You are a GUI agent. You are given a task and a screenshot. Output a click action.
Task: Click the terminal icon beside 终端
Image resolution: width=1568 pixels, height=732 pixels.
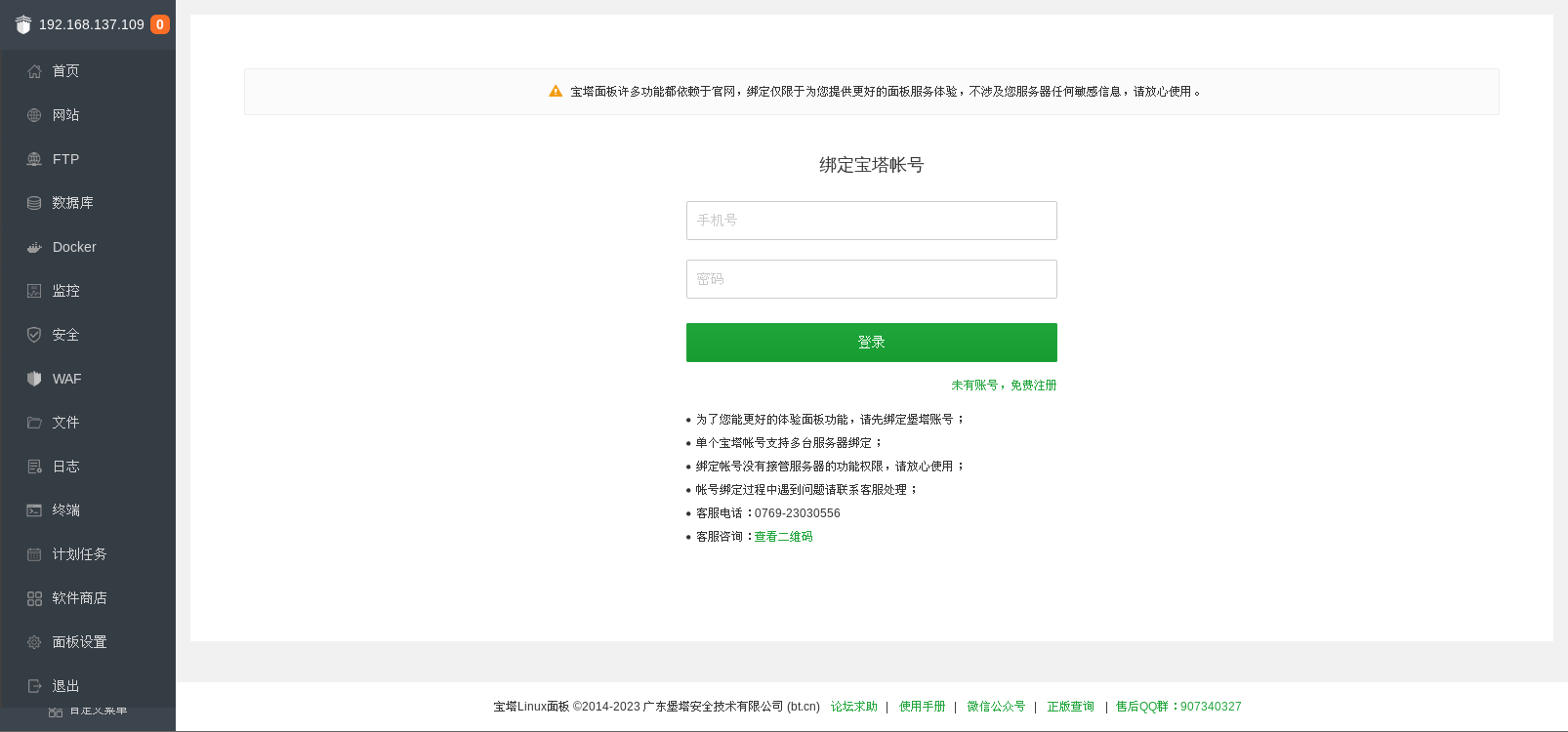pyautogui.click(x=34, y=510)
